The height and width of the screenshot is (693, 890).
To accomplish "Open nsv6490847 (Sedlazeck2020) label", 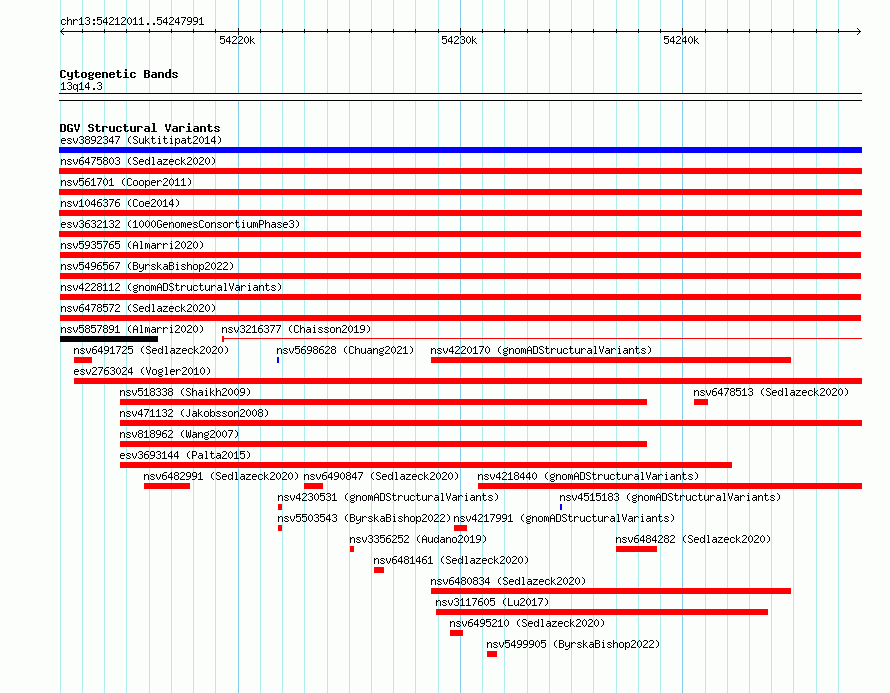I will (x=381, y=476).
